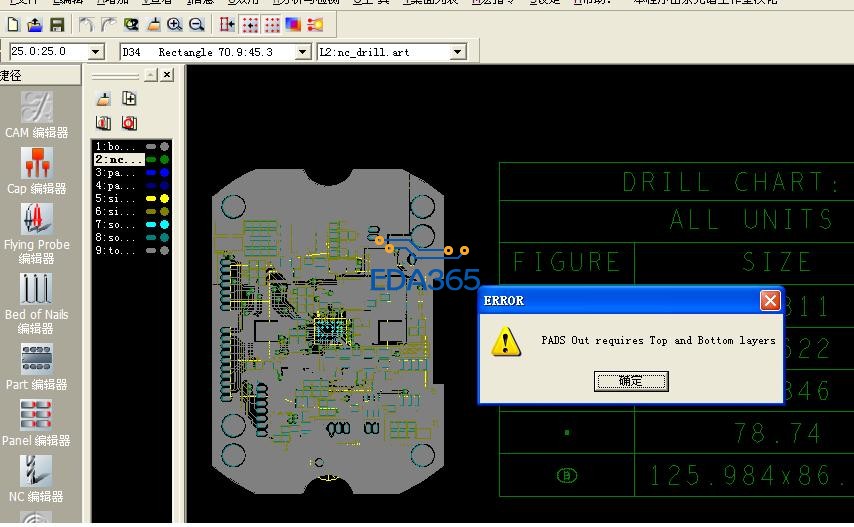Click the cyan circle swatch of layer 7
This screenshot has width=854, height=527.
164,224
